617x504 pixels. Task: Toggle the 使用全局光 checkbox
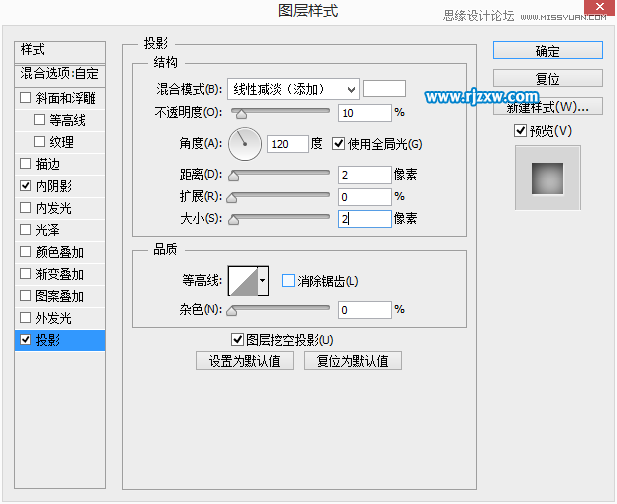[x=338, y=144]
